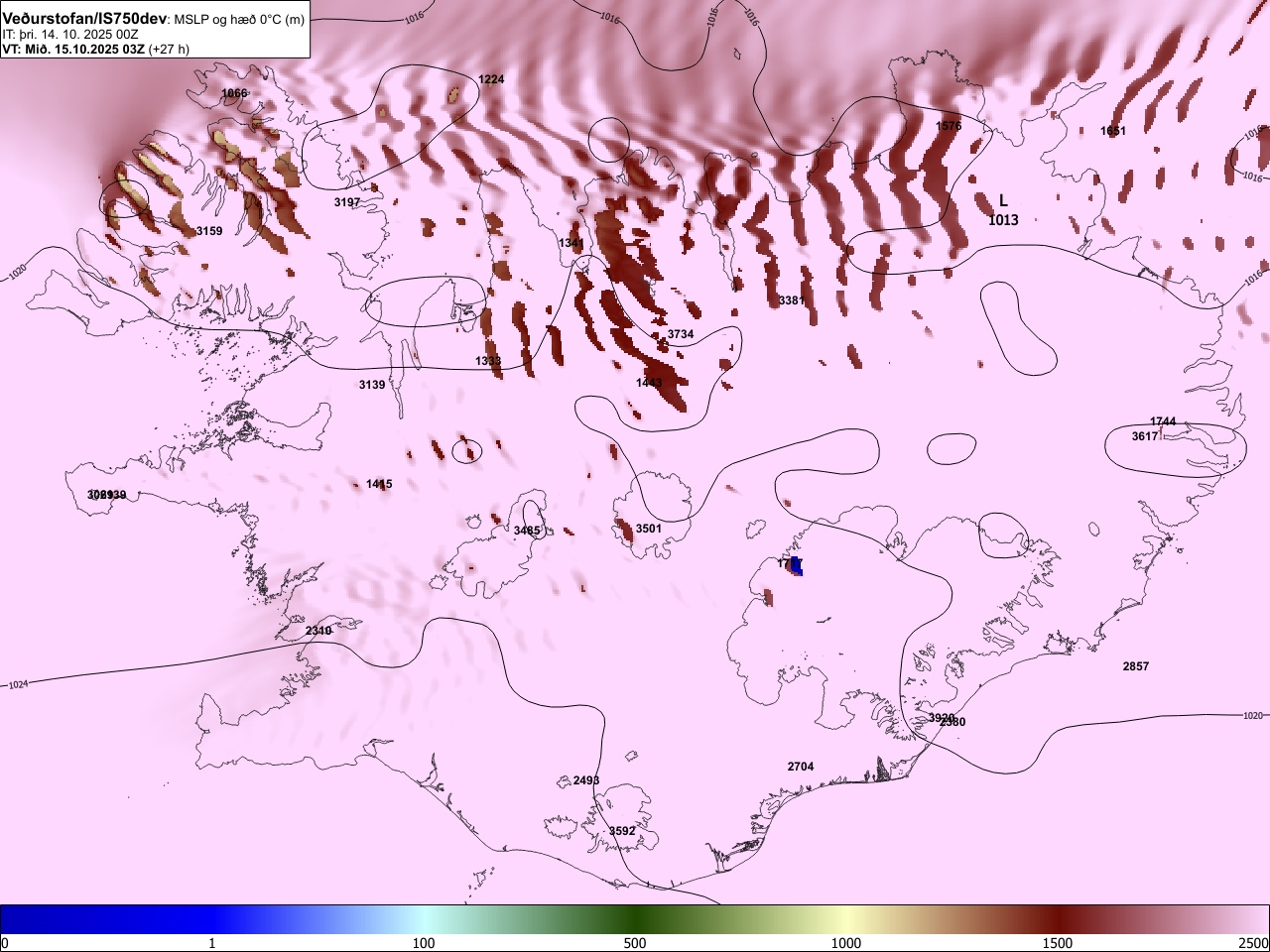The width and height of the screenshot is (1270, 952).
Task: Click the 2493 height value
Action: pyautogui.click(x=586, y=780)
